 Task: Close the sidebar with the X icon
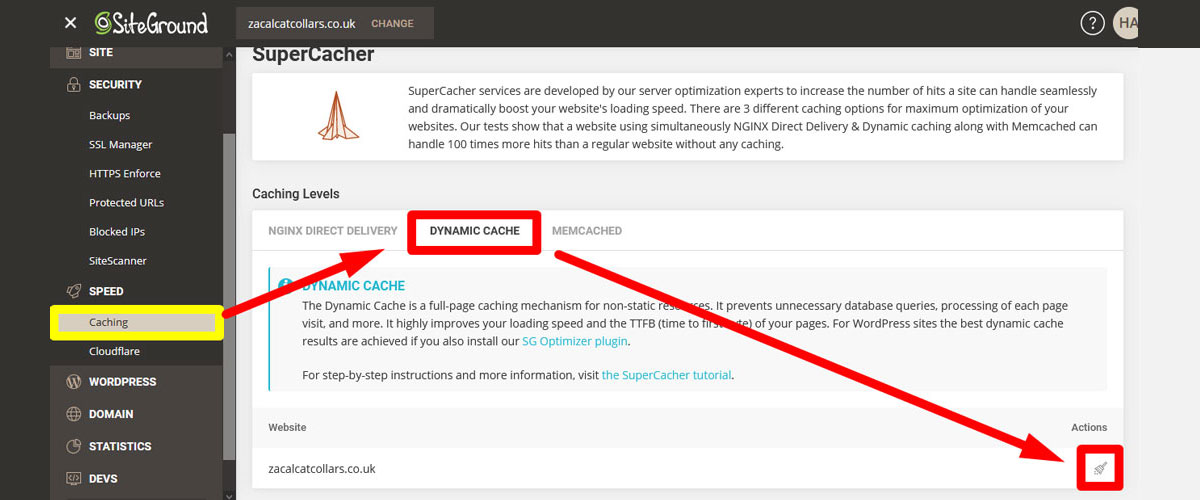coord(70,23)
